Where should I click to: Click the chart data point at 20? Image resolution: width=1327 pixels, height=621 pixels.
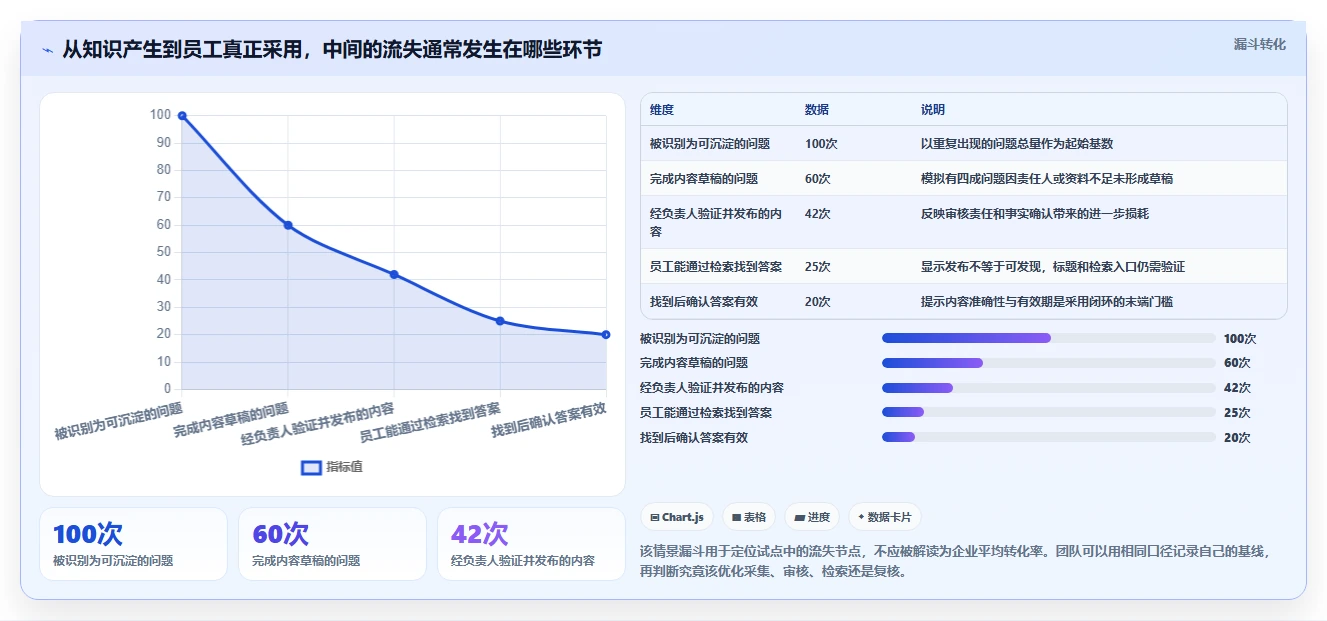click(x=606, y=334)
